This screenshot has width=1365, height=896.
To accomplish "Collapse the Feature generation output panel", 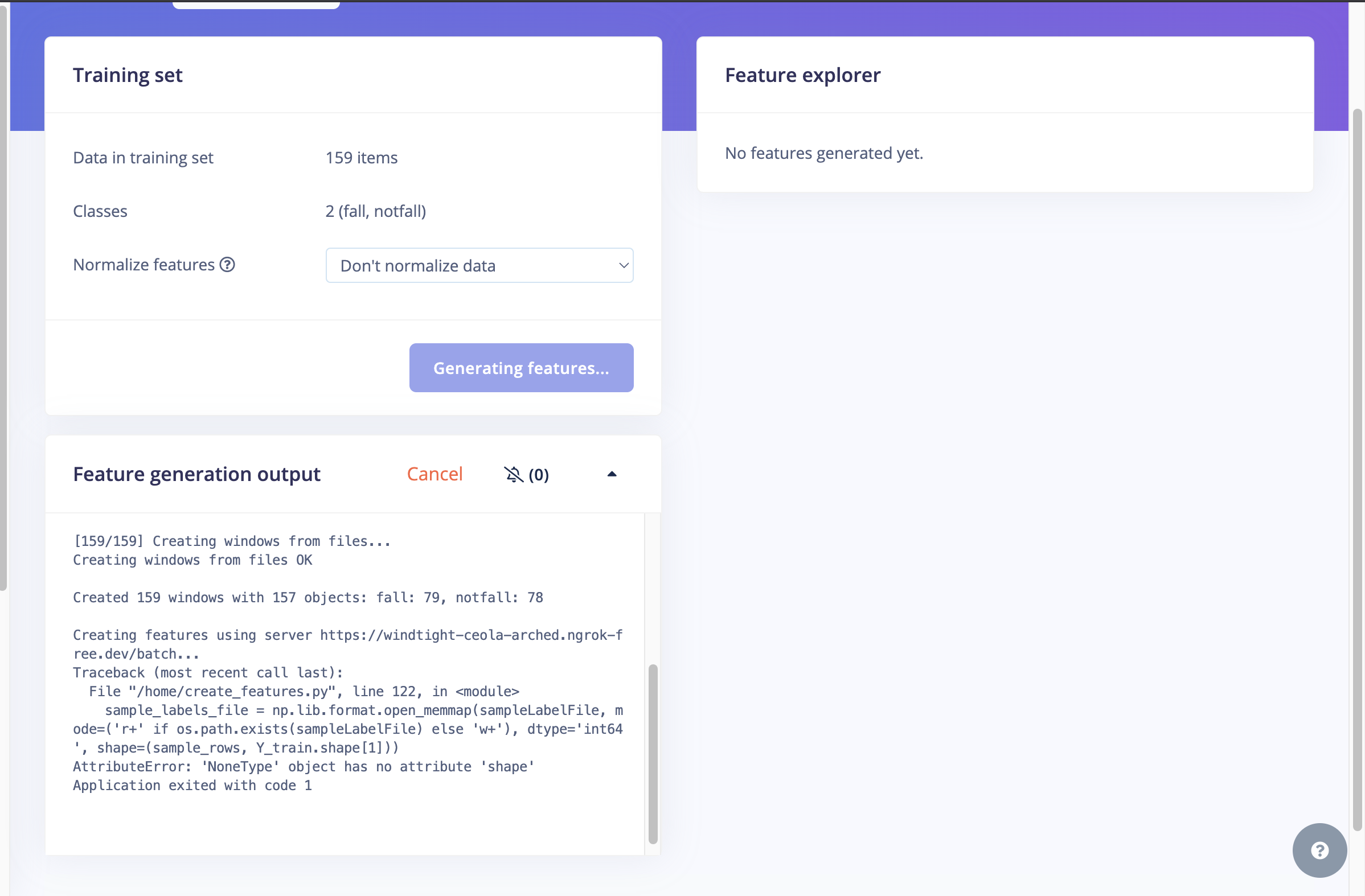I will tap(612, 475).
